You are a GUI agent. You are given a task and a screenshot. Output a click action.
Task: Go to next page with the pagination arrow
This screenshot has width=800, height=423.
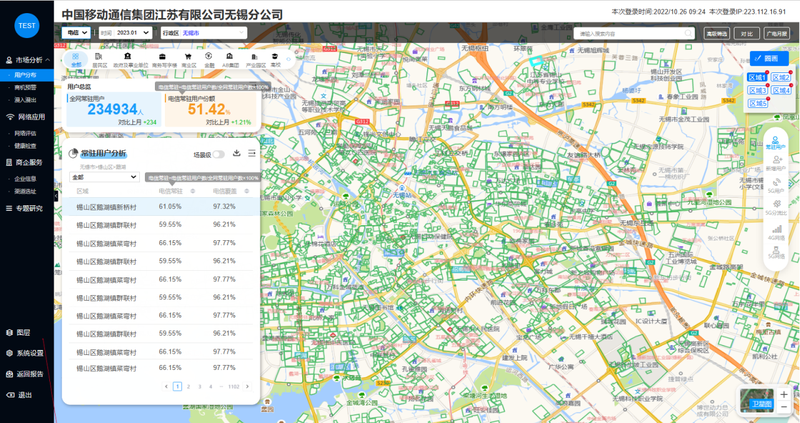pyautogui.click(x=247, y=387)
